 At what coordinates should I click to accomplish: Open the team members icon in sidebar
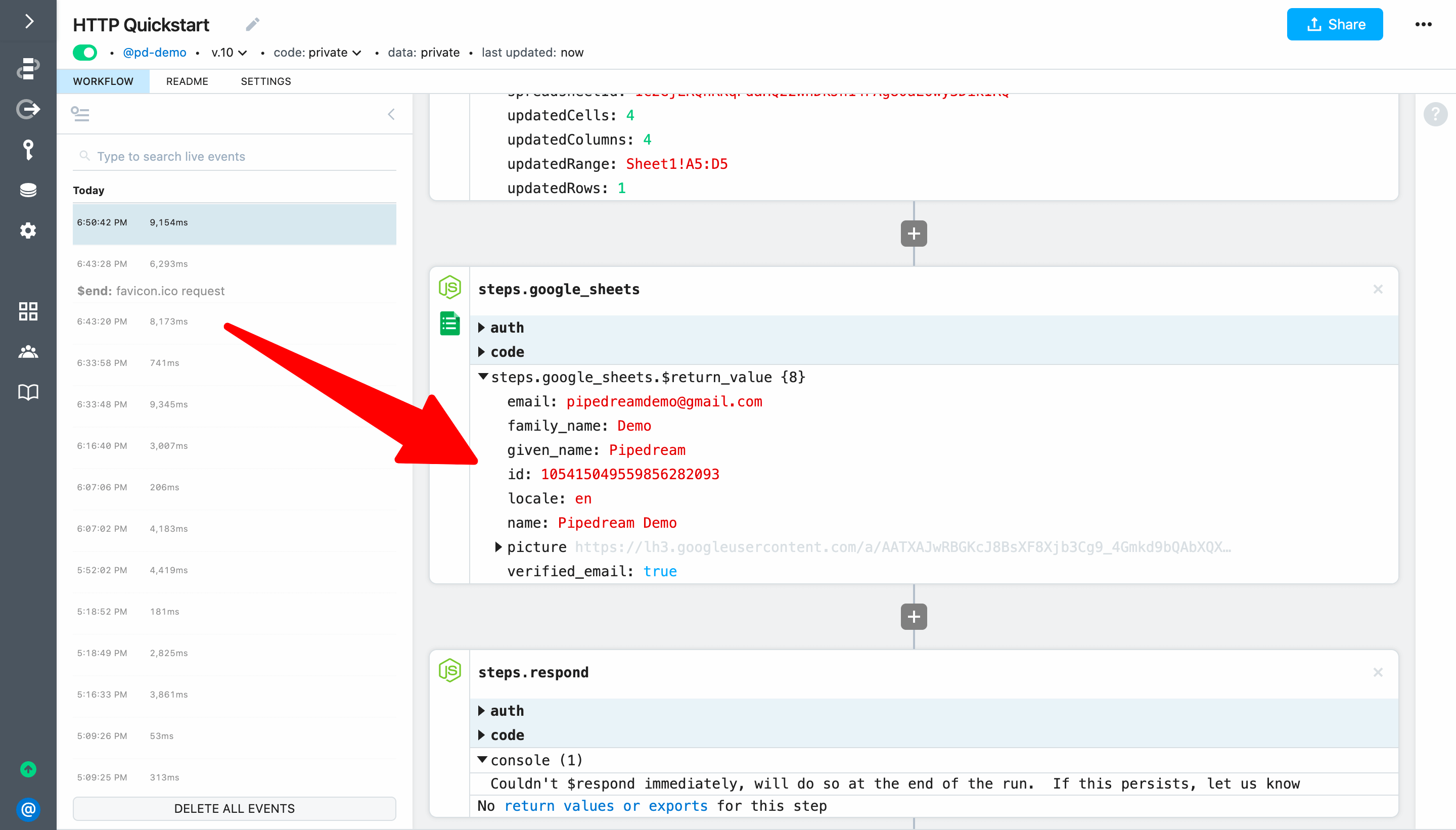pyautogui.click(x=28, y=352)
